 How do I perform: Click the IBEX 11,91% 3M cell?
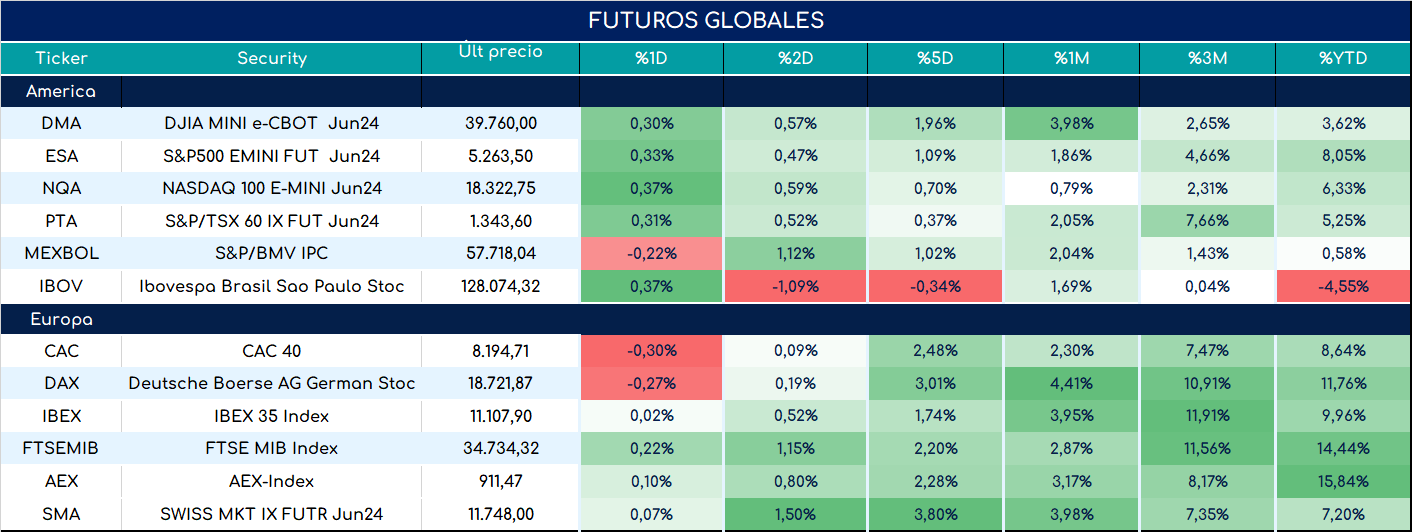click(x=1207, y=416)
